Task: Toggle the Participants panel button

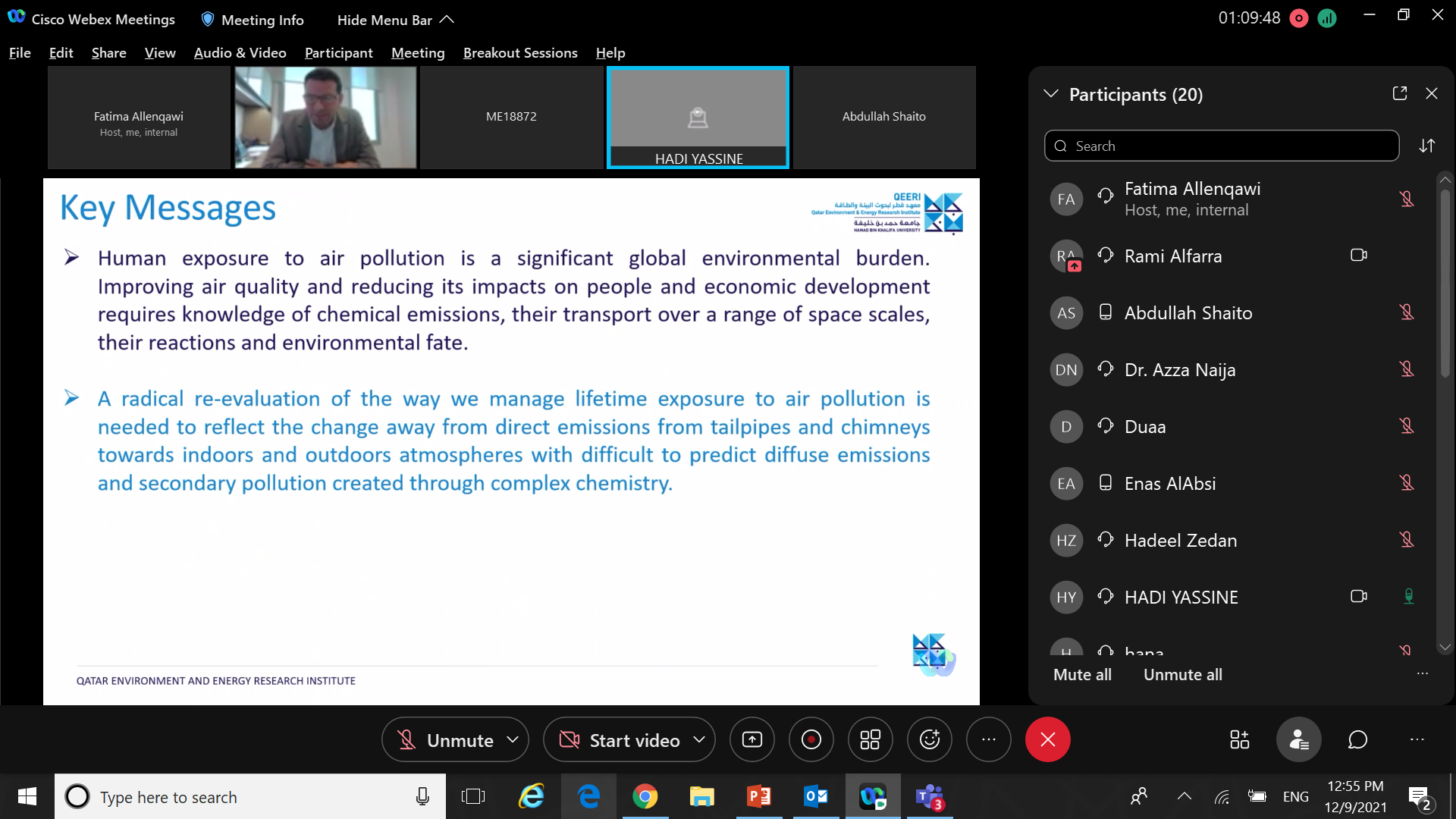Action: (x=1298, y=739)
